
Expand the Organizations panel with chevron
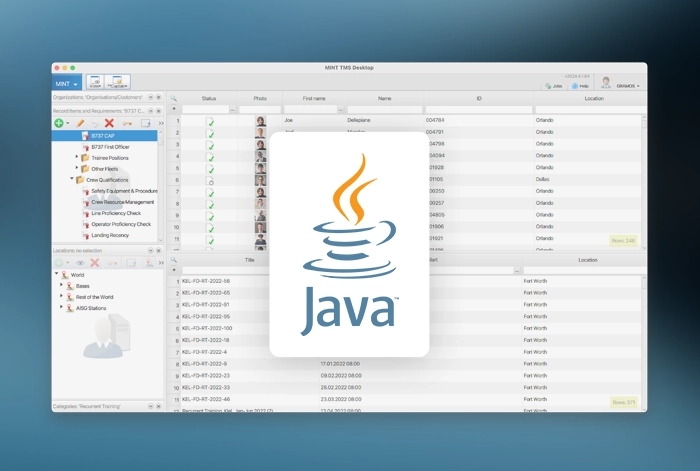pos(150,97)
